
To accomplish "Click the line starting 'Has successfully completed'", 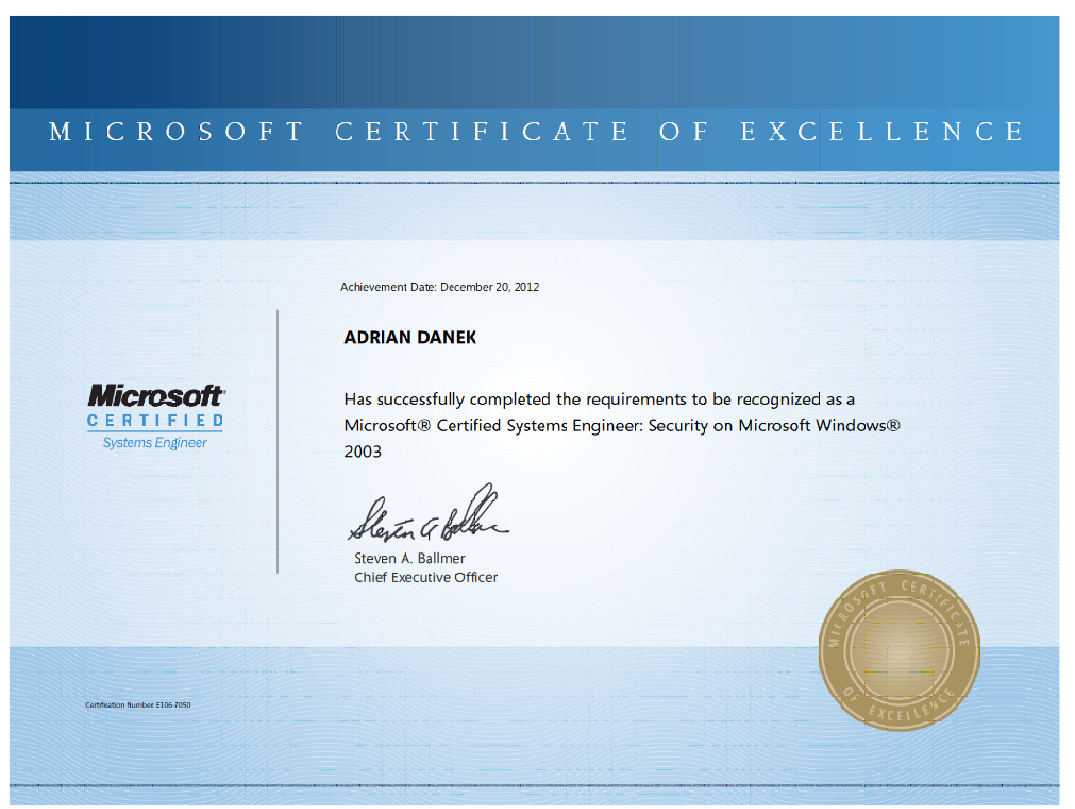I will [x=599, y=399].
